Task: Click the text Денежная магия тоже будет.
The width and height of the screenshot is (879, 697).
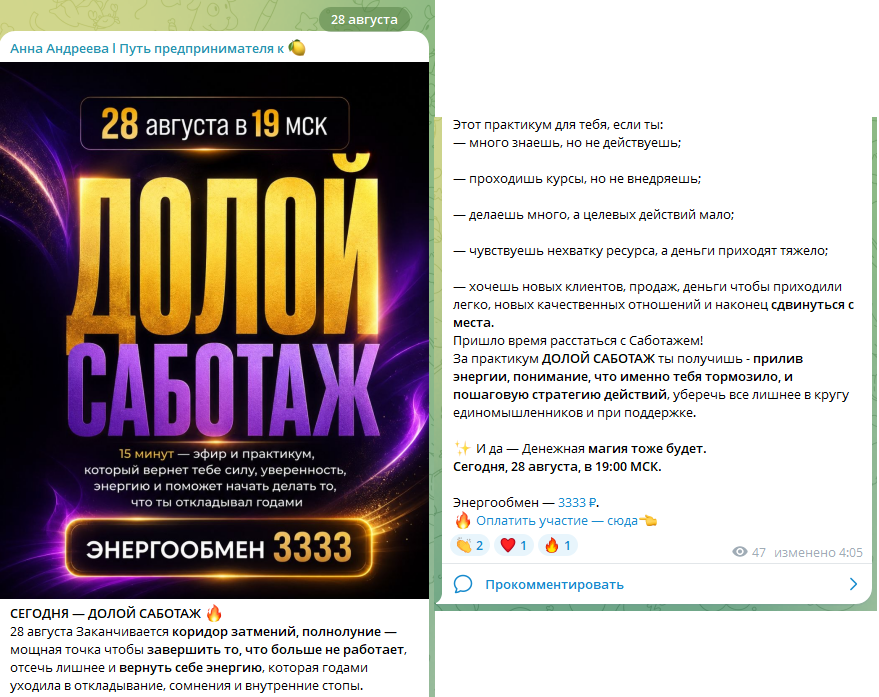Action: [614, 449]
